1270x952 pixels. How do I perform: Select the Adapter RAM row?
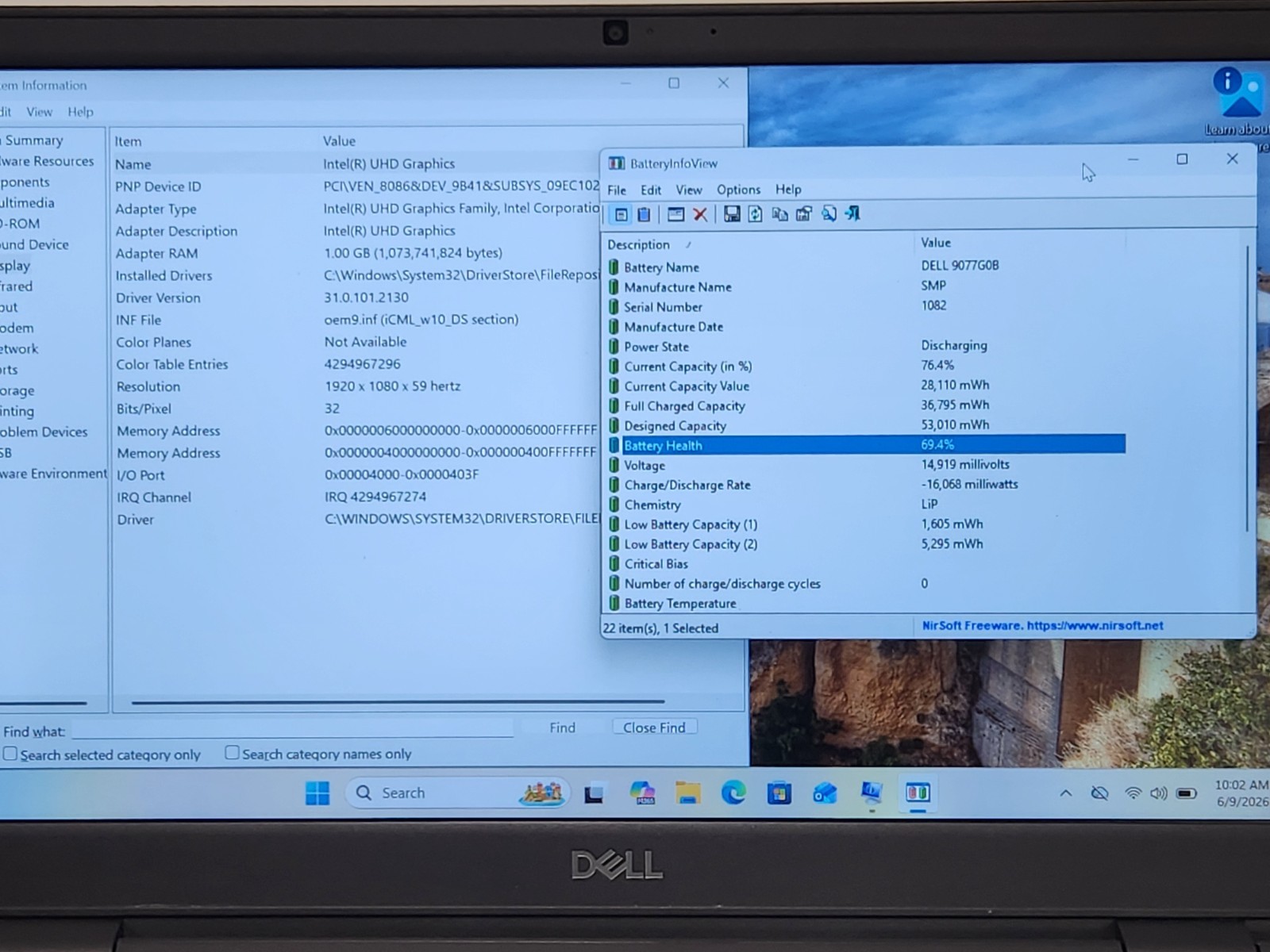click(x=357, y=253)
